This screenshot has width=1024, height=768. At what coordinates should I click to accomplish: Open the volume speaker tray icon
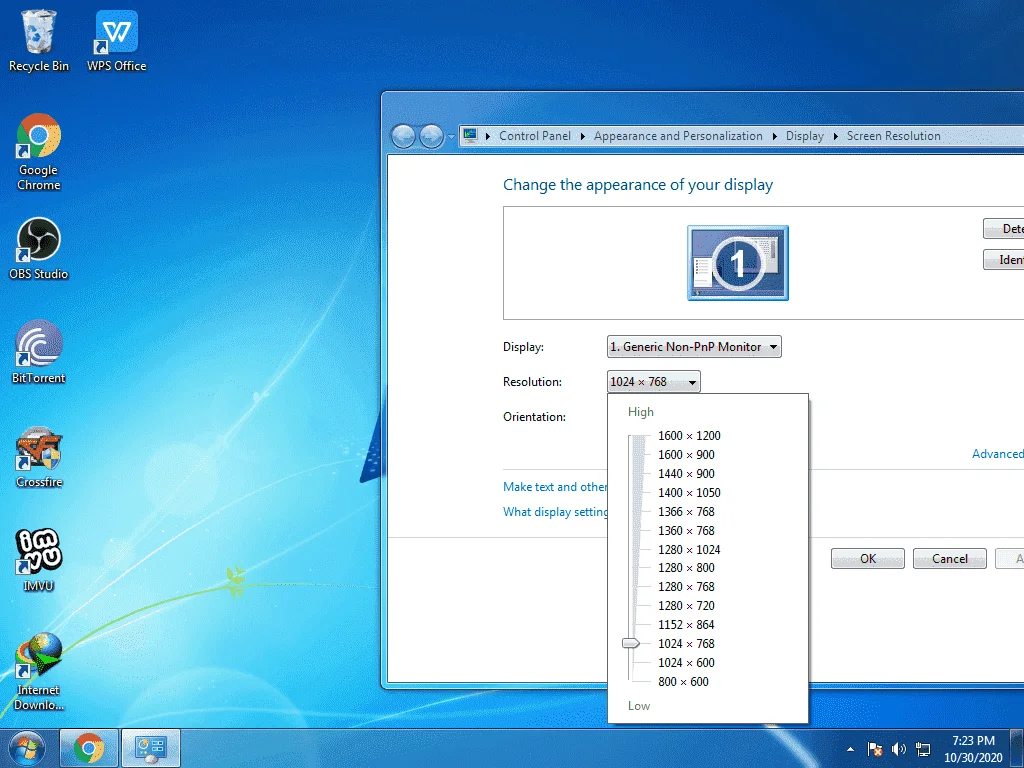pos(899,749)
